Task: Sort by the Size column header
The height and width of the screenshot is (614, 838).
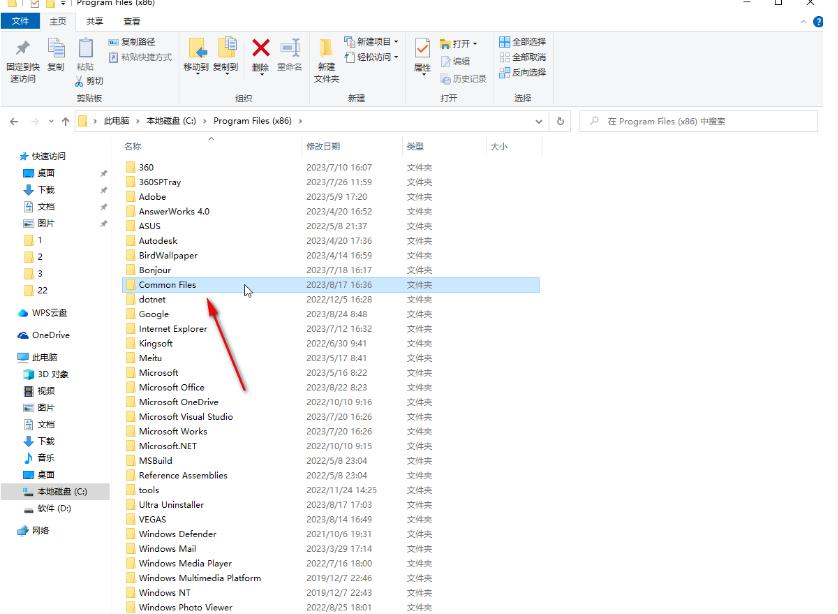Action: pyautogui.click(x=499, y=146)
